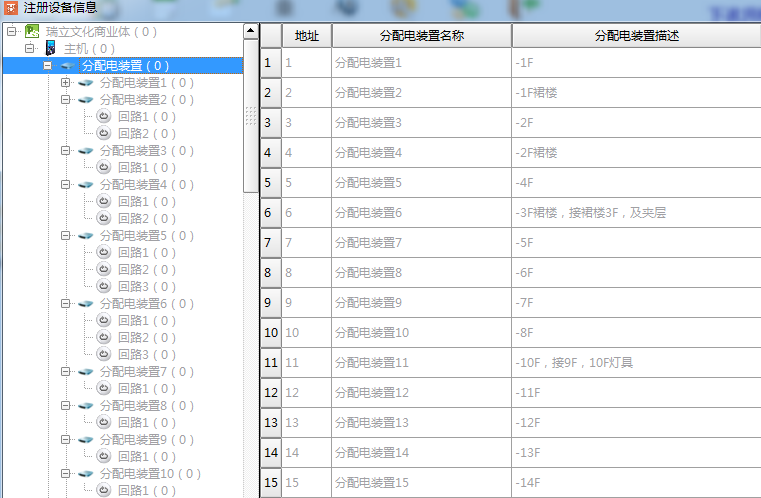Click the host device icon beside 主机
The image size is (761, 498).
pos(51,49)
